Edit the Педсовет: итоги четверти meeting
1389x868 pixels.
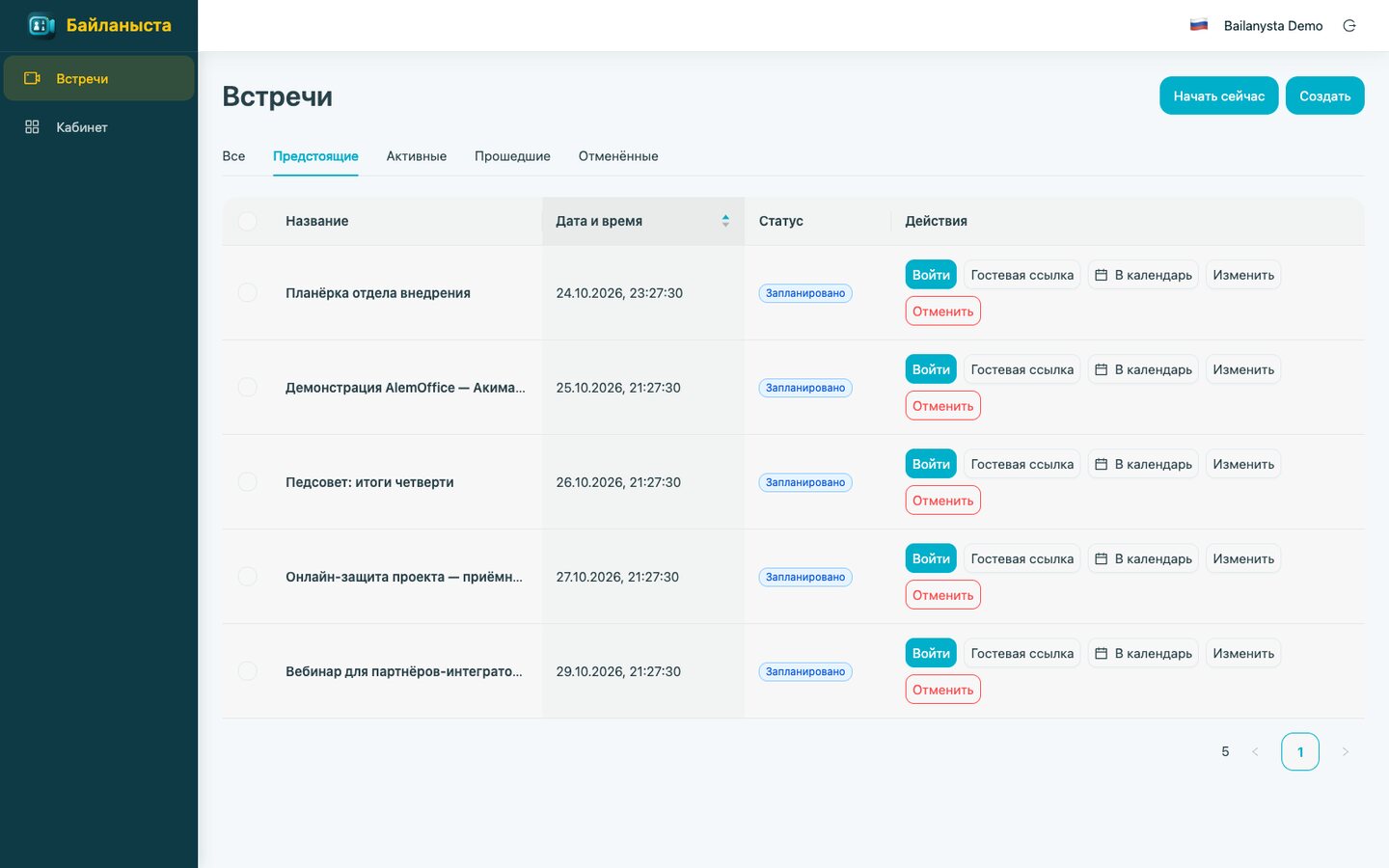1243,464
